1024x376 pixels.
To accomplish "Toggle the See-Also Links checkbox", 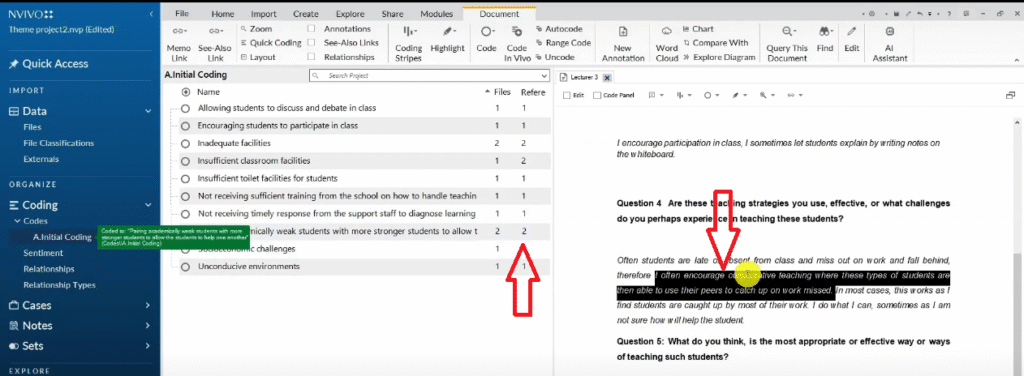I will (311, 43).
